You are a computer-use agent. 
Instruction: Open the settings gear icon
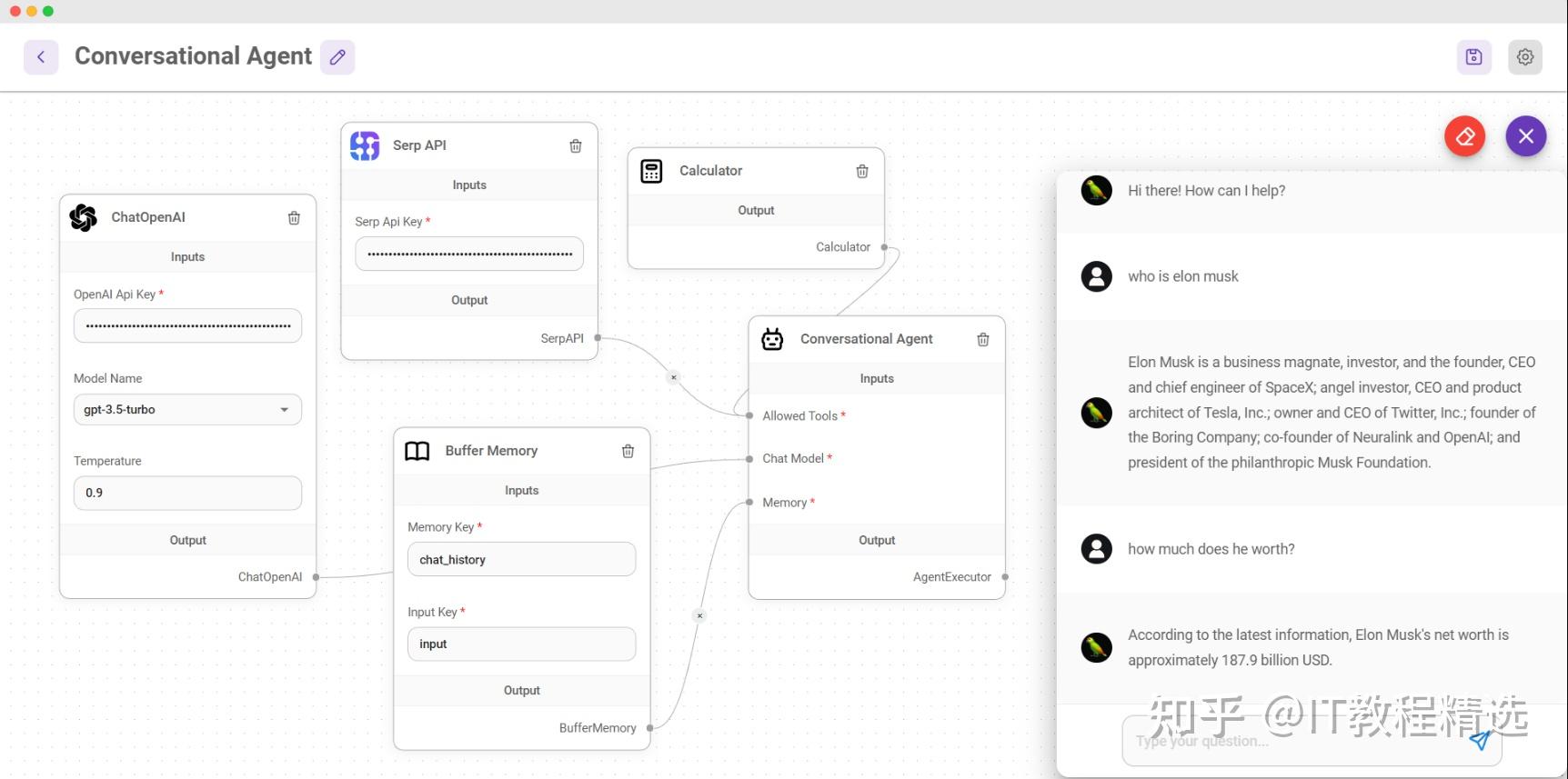tap(1525, 56)
